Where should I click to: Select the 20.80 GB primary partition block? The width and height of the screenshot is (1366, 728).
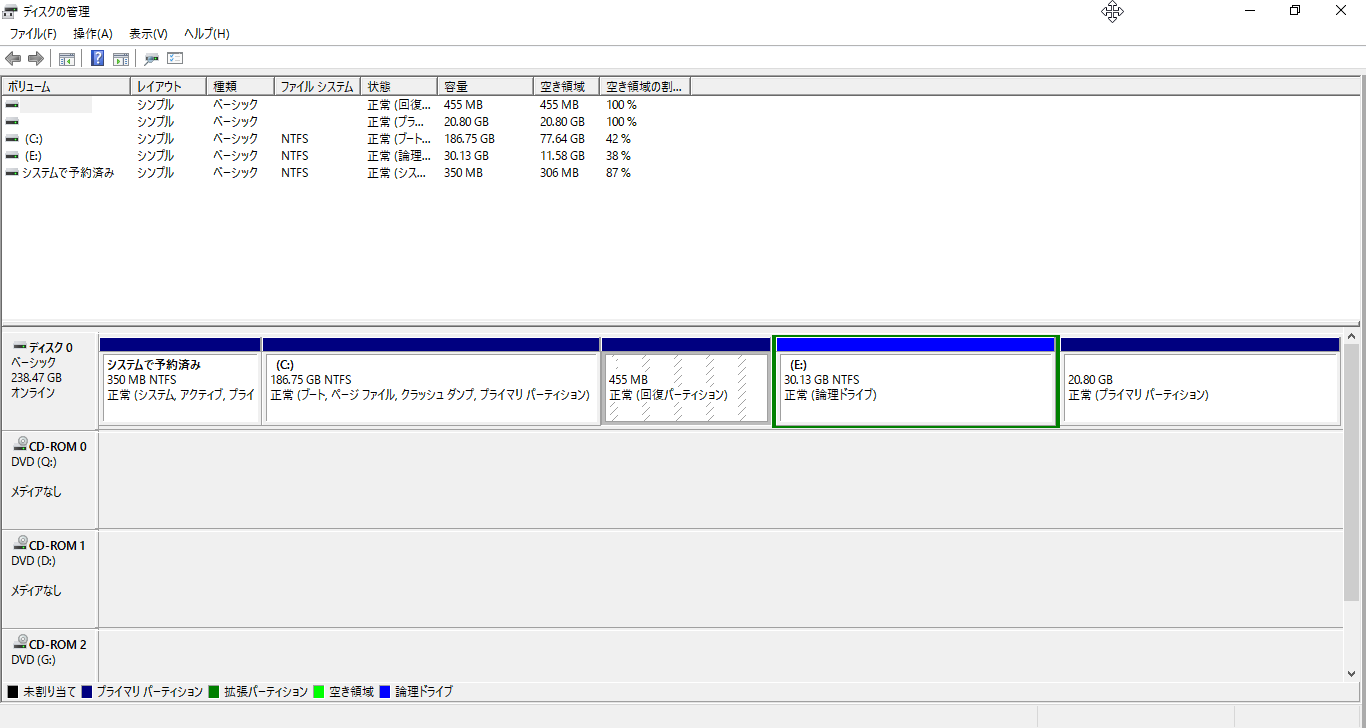pos(1200,381)
